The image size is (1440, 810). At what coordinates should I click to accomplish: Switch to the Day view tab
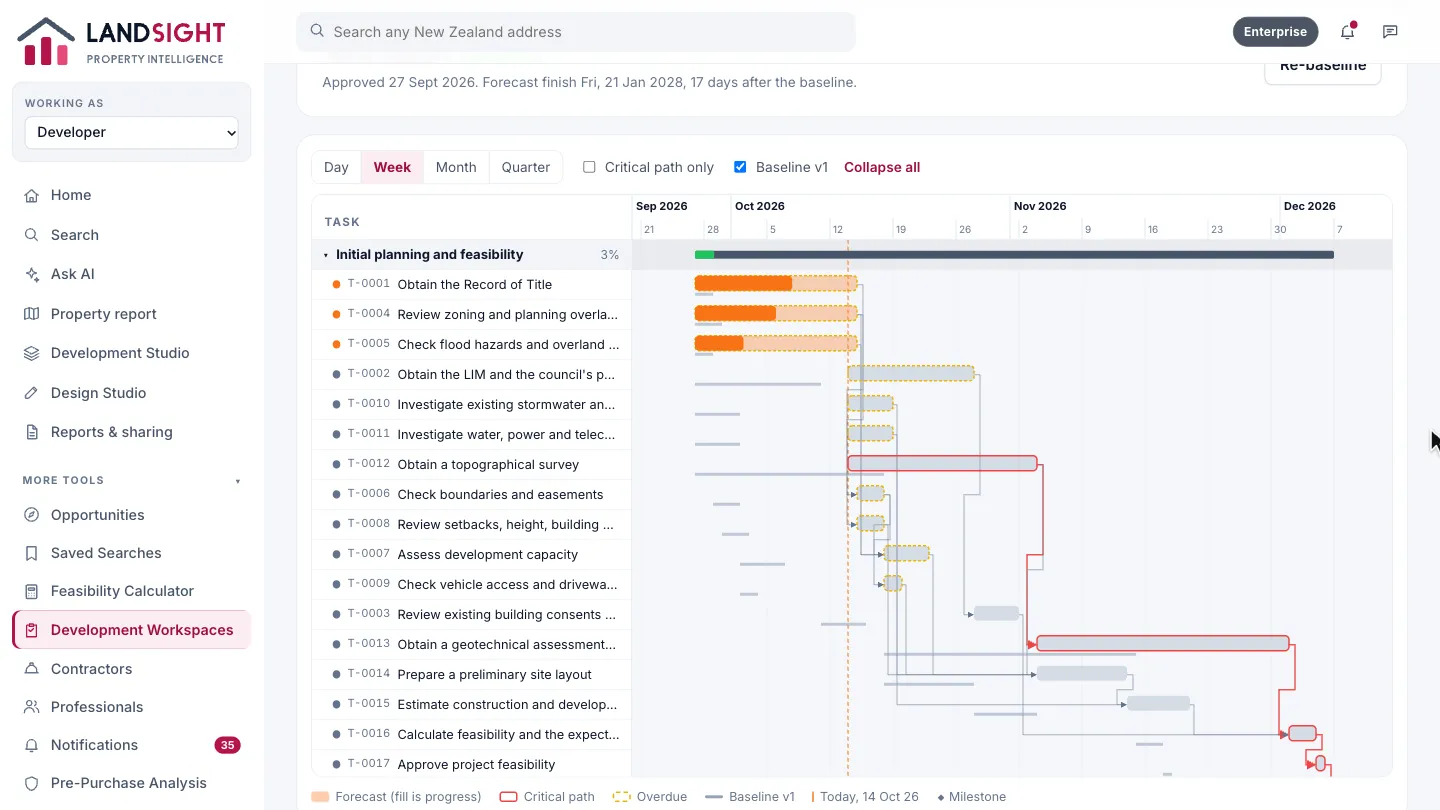pos(336,167)
